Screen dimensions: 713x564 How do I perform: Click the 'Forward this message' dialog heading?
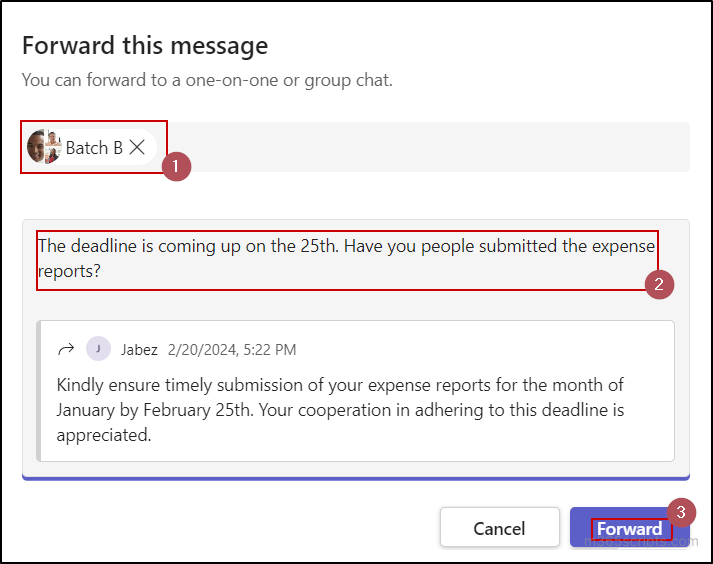[x=145, y=45]
